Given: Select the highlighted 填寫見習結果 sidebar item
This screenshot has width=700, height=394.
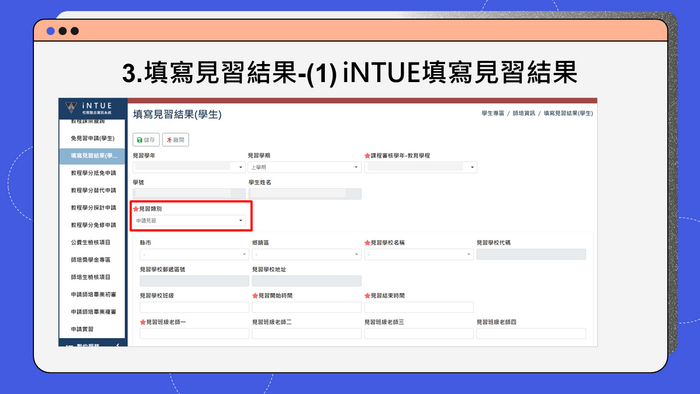Looking at the screenshot, I should (92, 156).
